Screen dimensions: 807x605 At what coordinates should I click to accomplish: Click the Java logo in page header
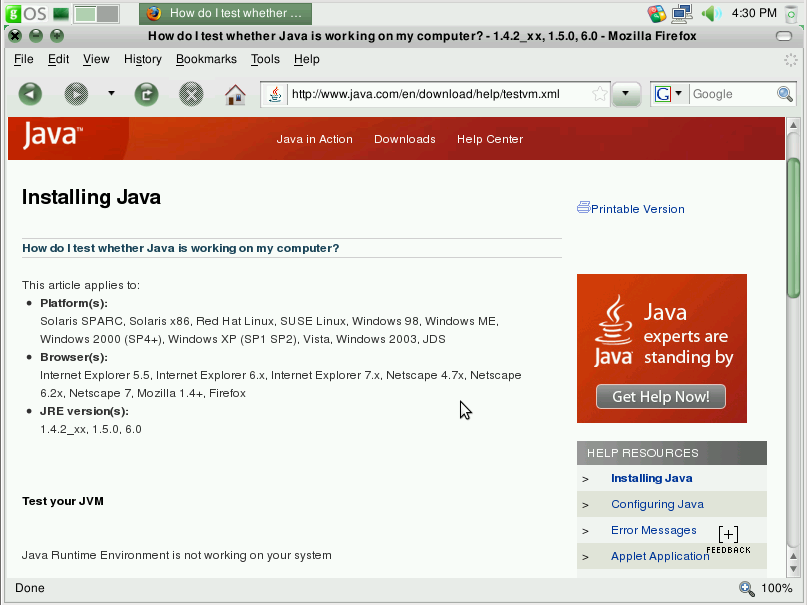click(x=52, y=135)
